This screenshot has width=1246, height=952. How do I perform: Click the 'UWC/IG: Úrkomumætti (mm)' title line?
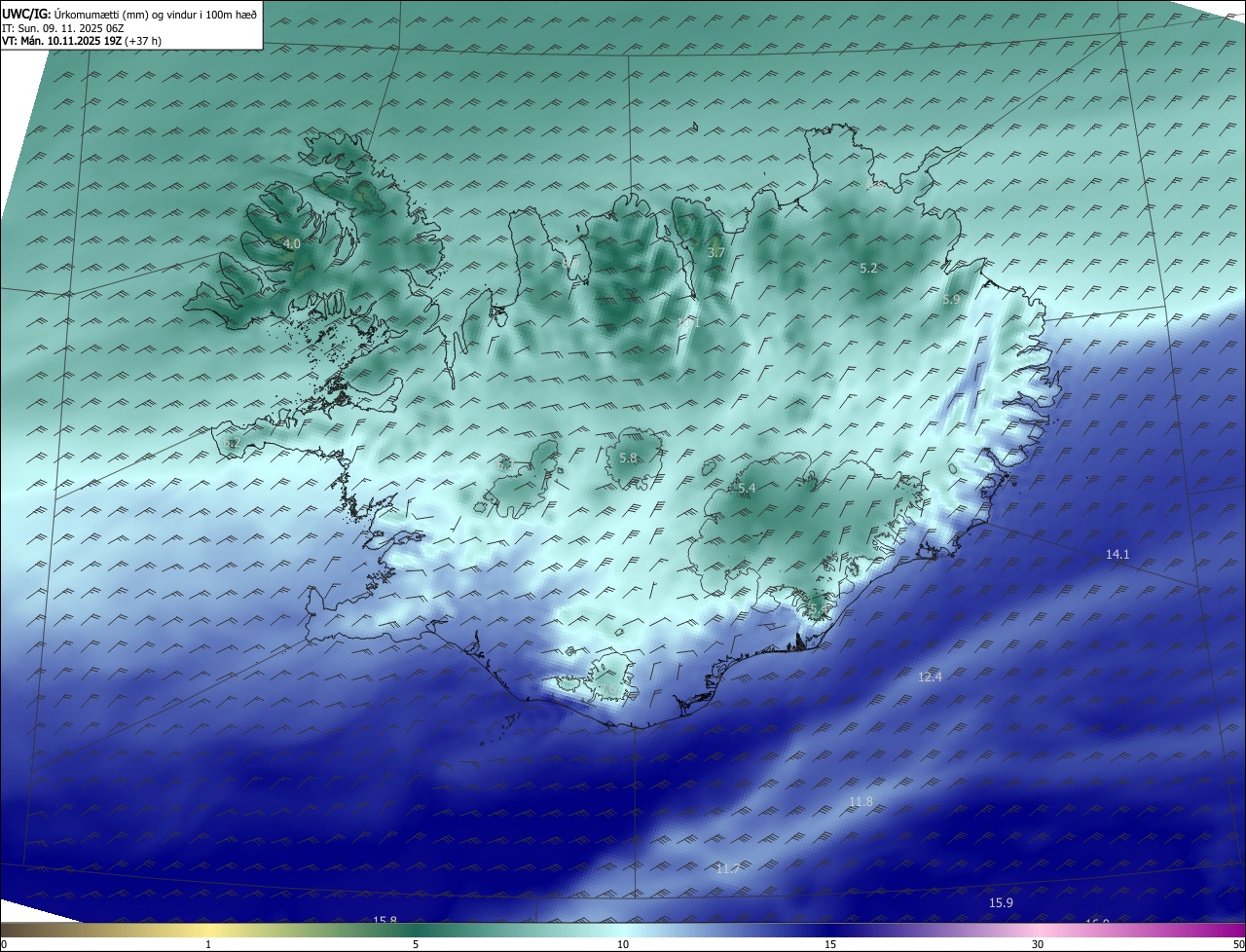(x=129, y=13)
